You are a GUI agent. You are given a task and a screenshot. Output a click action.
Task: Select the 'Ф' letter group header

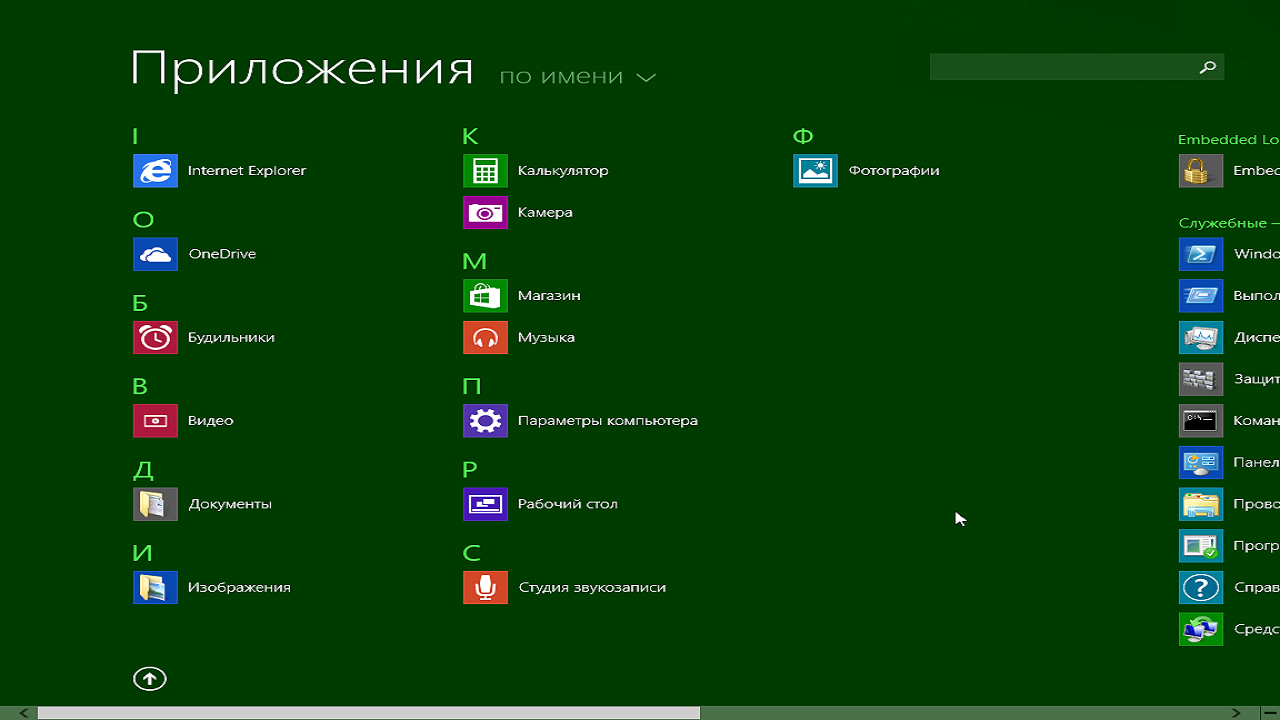click(x=803, y=137)
